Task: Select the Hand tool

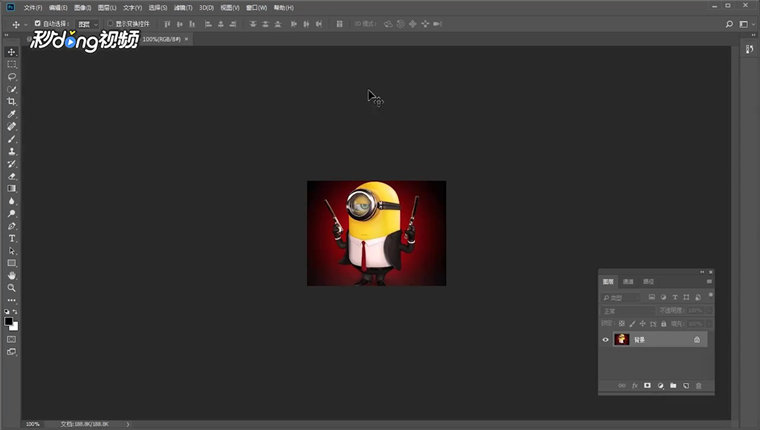Action: point(12,275)
